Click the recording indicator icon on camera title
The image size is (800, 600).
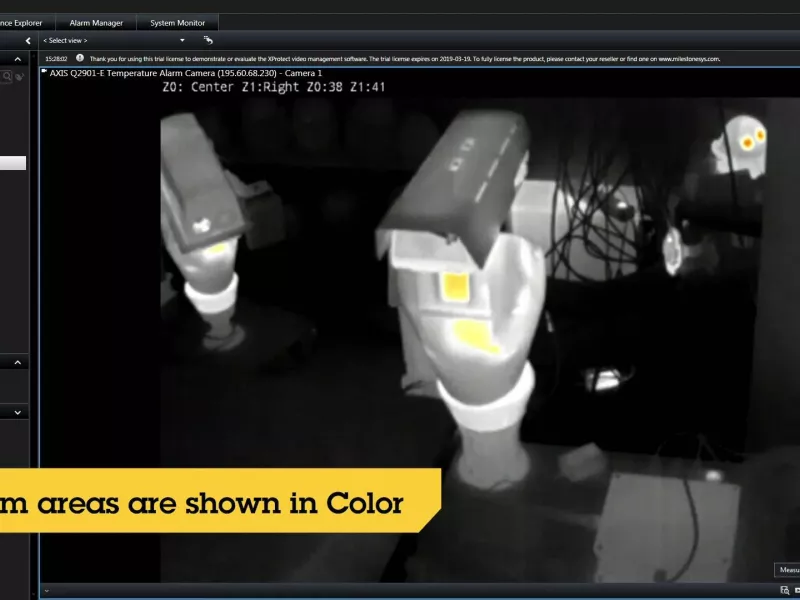click(x=44, y=72)
